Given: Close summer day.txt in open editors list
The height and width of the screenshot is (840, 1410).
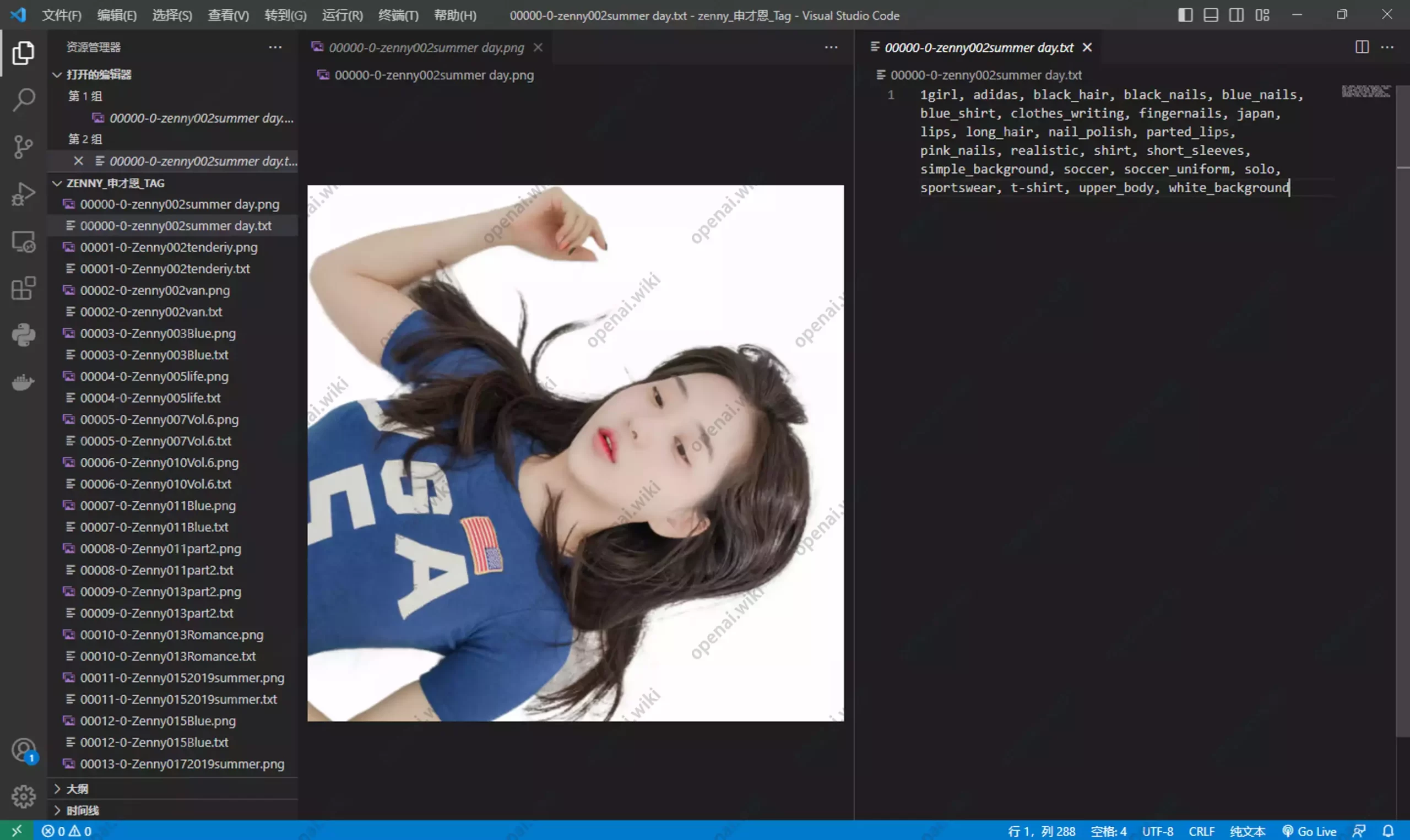Looking at the screenshot, I should point(79,161).
